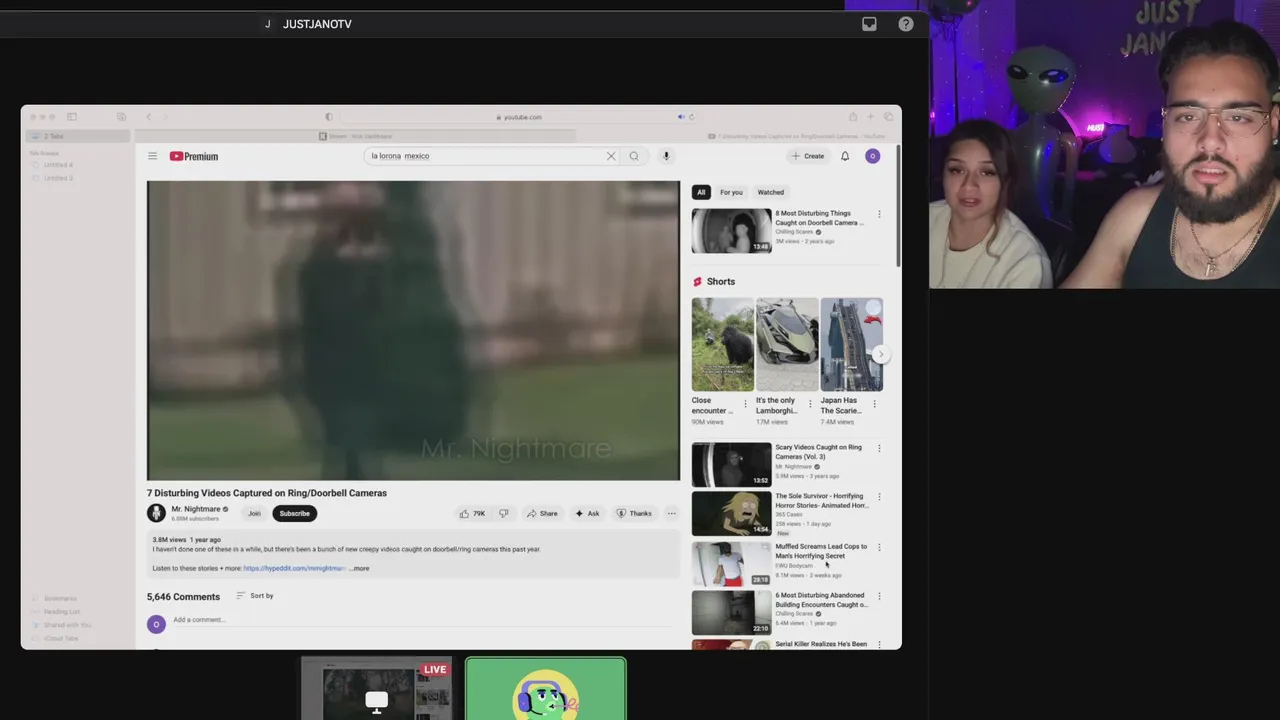1280x720 pixels.
Task: Open options for 'The Sole Survivor' video
Action: pos(879,497)
